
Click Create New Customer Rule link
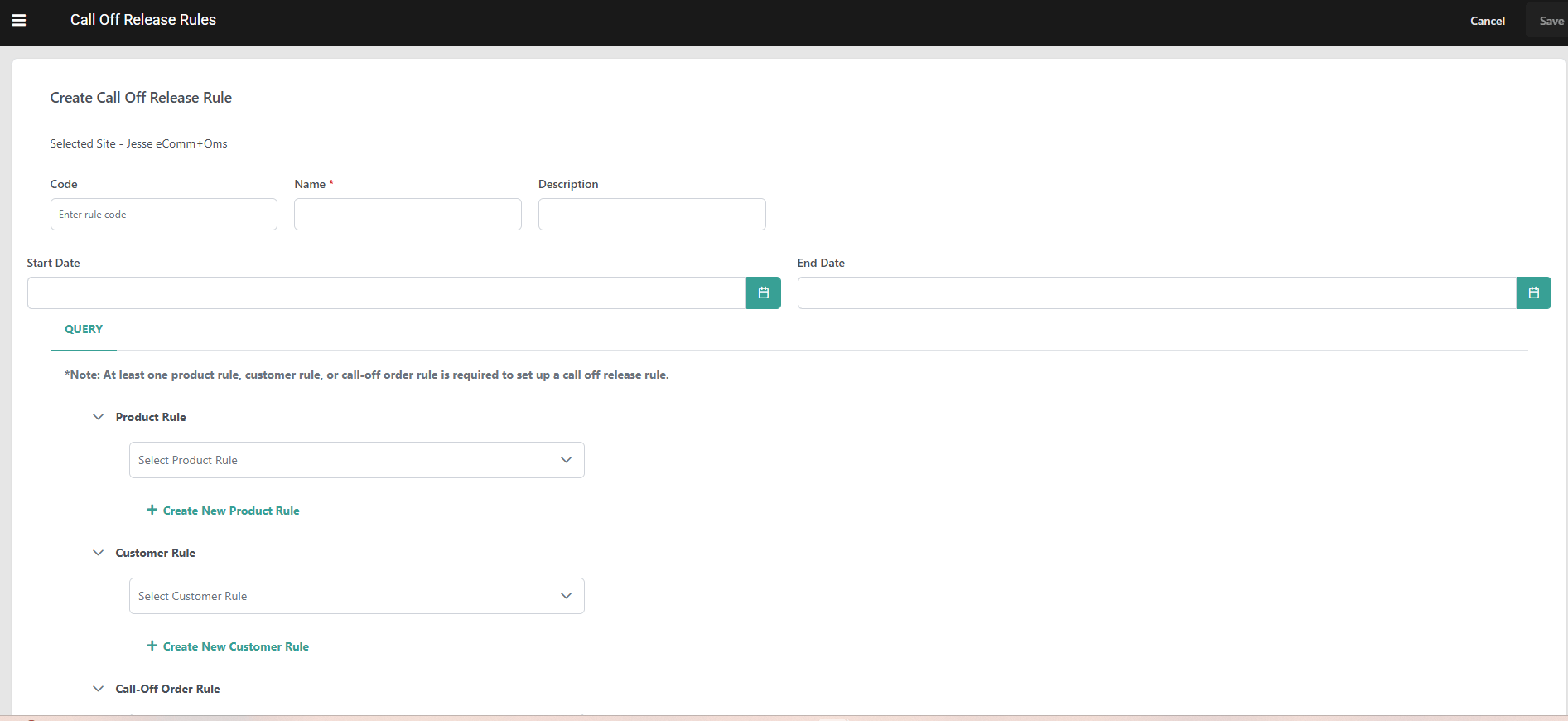coord(236,646)
